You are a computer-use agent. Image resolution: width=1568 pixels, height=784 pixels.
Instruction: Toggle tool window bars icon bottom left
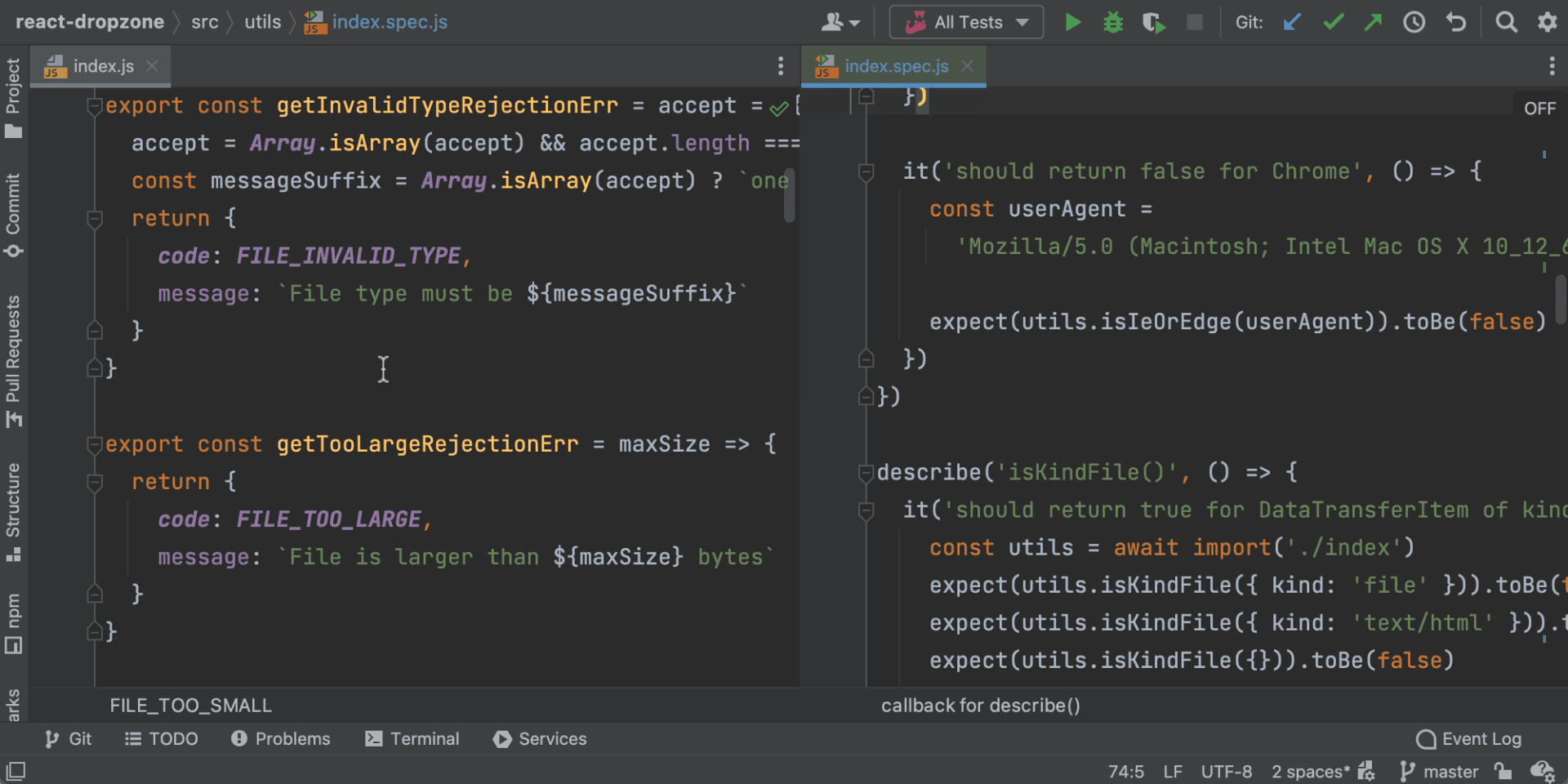tap(16, 770)
